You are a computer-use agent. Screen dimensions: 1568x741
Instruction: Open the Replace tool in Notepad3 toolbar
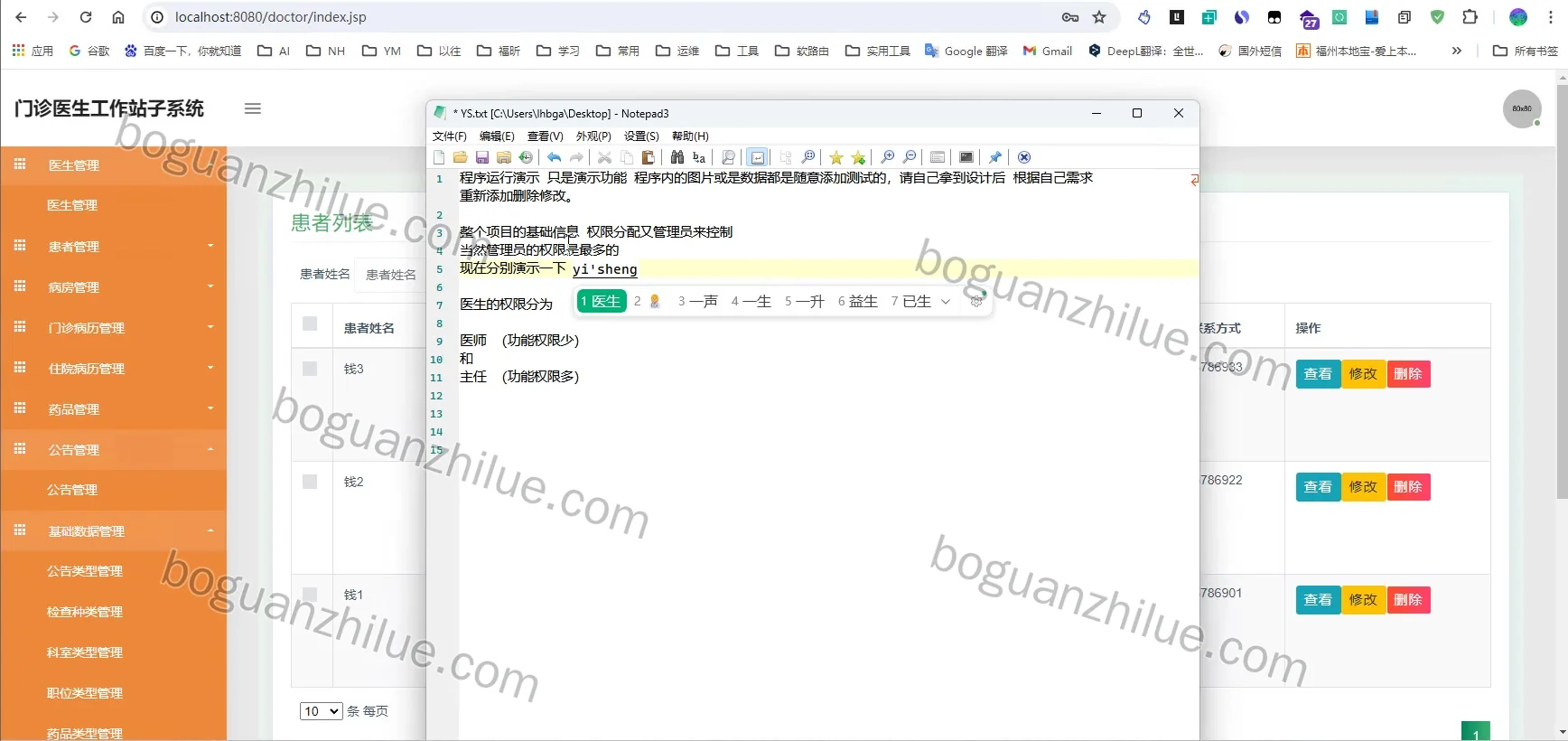(699, 157)
